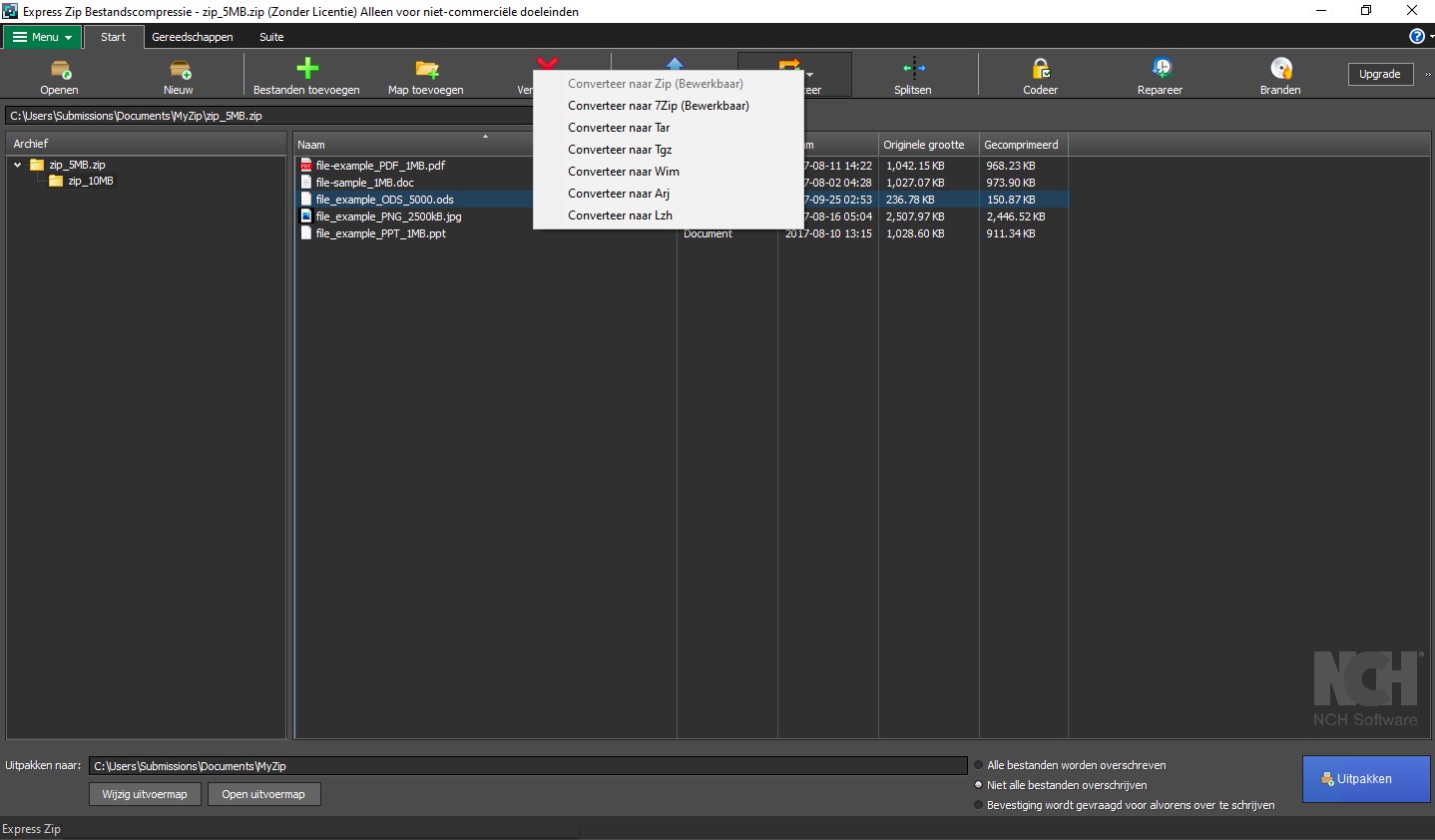The image size is (1435, 840).
Task: Switch to the Start tab
Action: (113, 37)
